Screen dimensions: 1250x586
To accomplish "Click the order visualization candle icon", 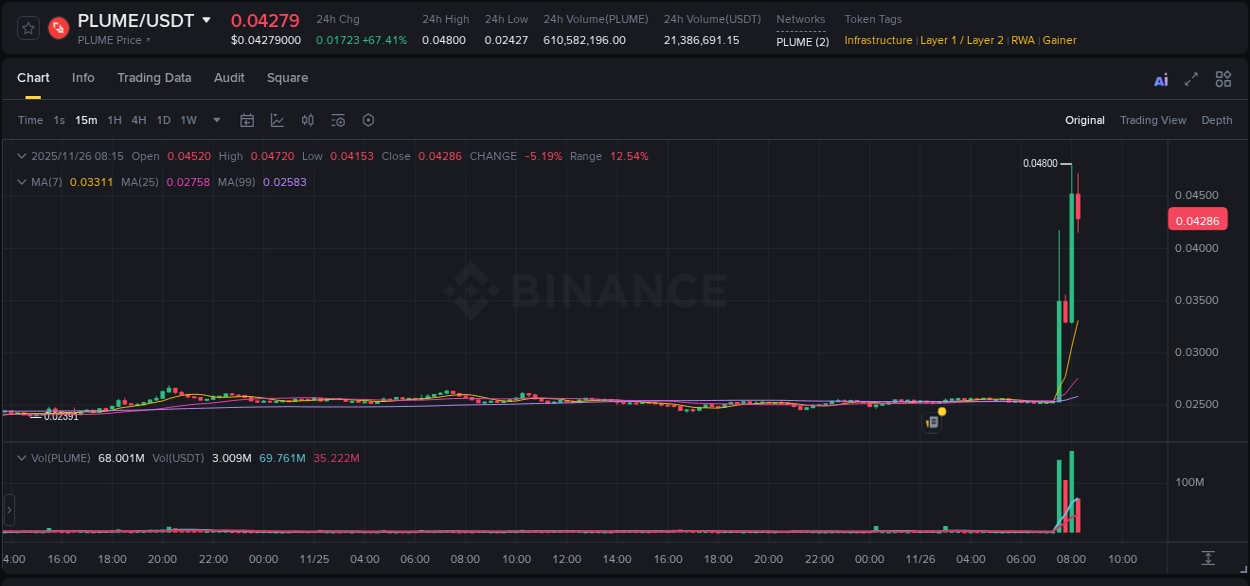I will pyautogui.click(x=308, y=120).
